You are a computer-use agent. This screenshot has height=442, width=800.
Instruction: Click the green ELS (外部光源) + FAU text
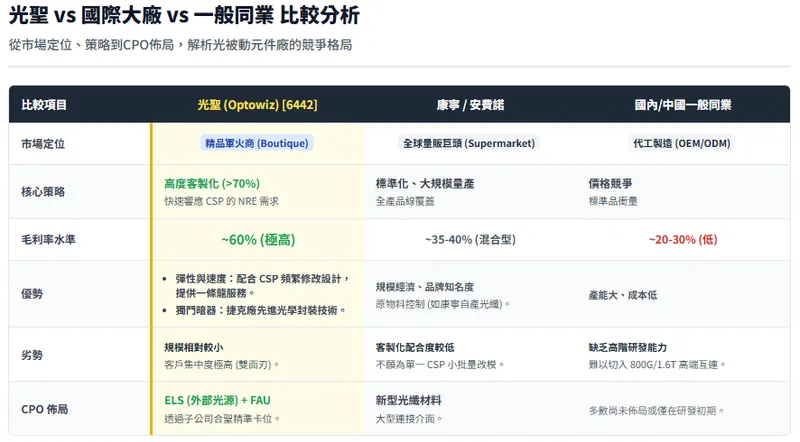217,401
